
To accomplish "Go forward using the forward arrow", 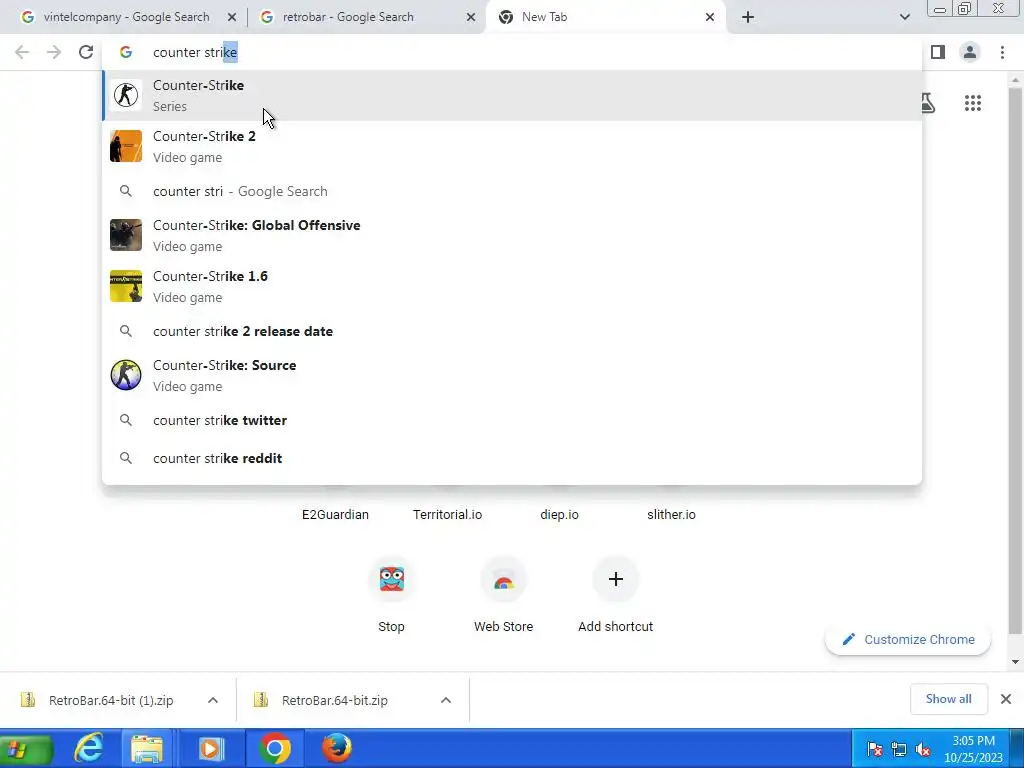I will coord(54,52).
